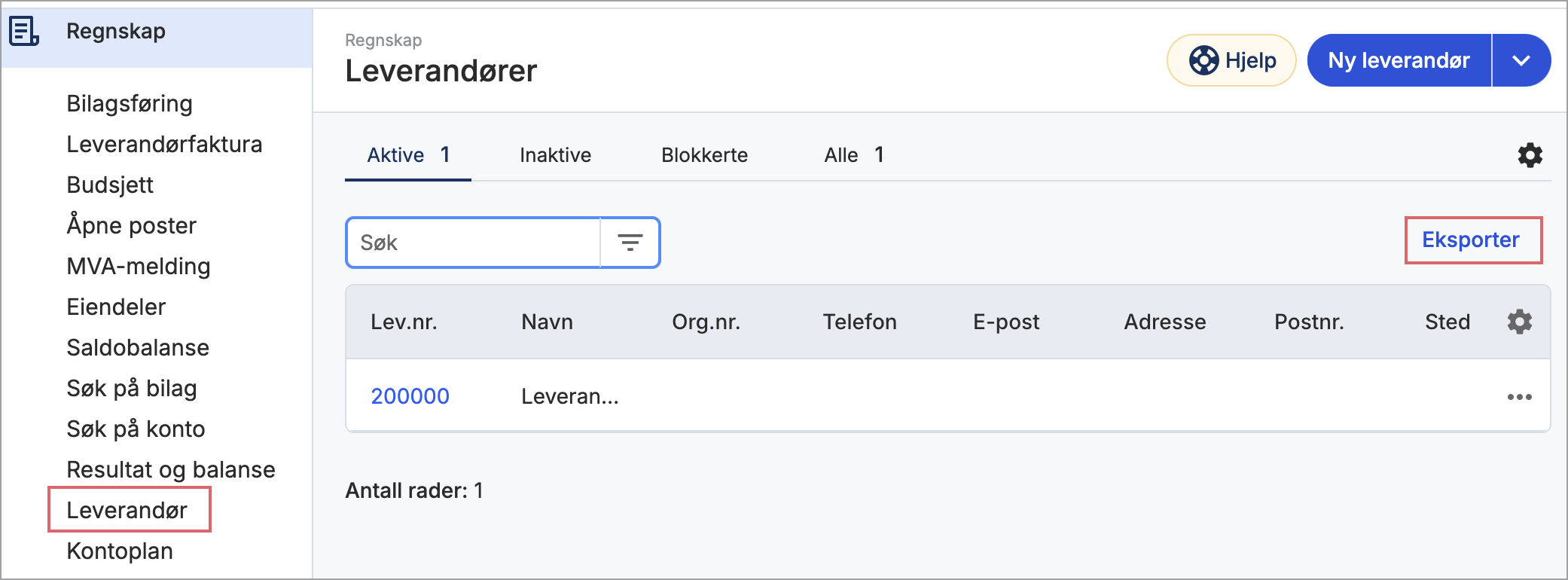Click the E-post column header
Screen dimensions: 1568x580
point(1006,322)
